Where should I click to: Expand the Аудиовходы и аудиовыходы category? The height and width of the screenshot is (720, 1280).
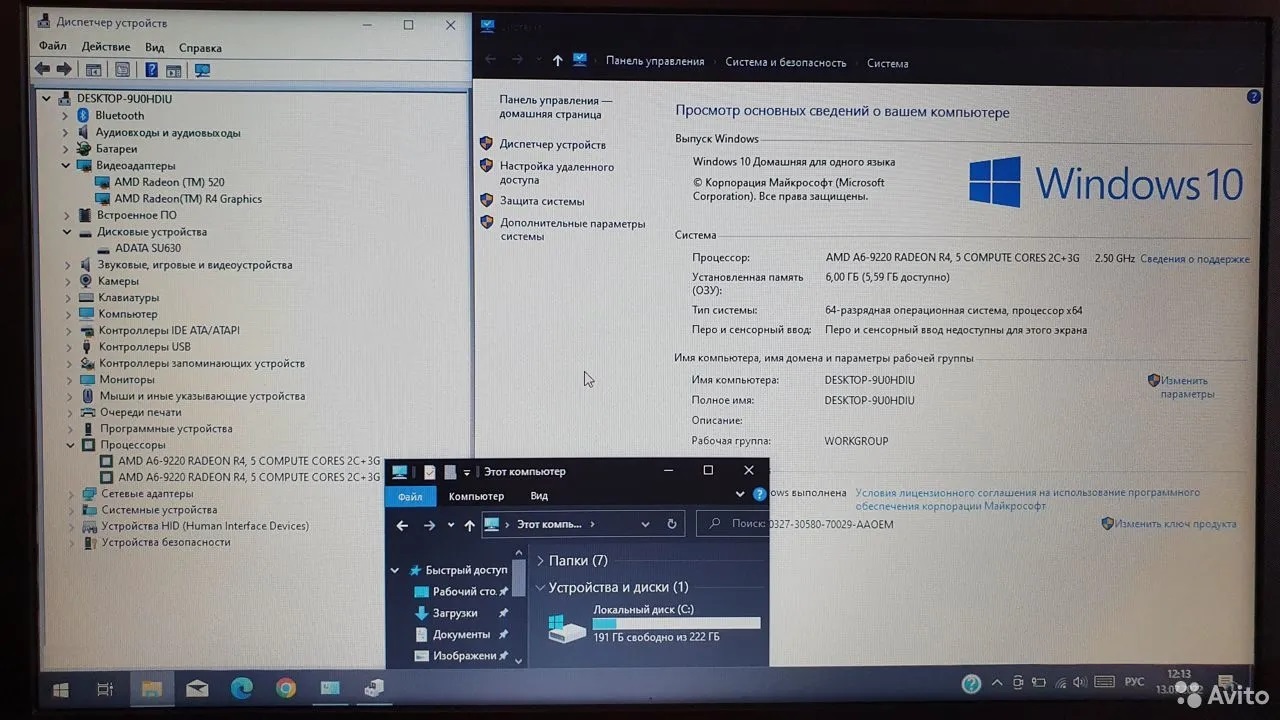66,133
